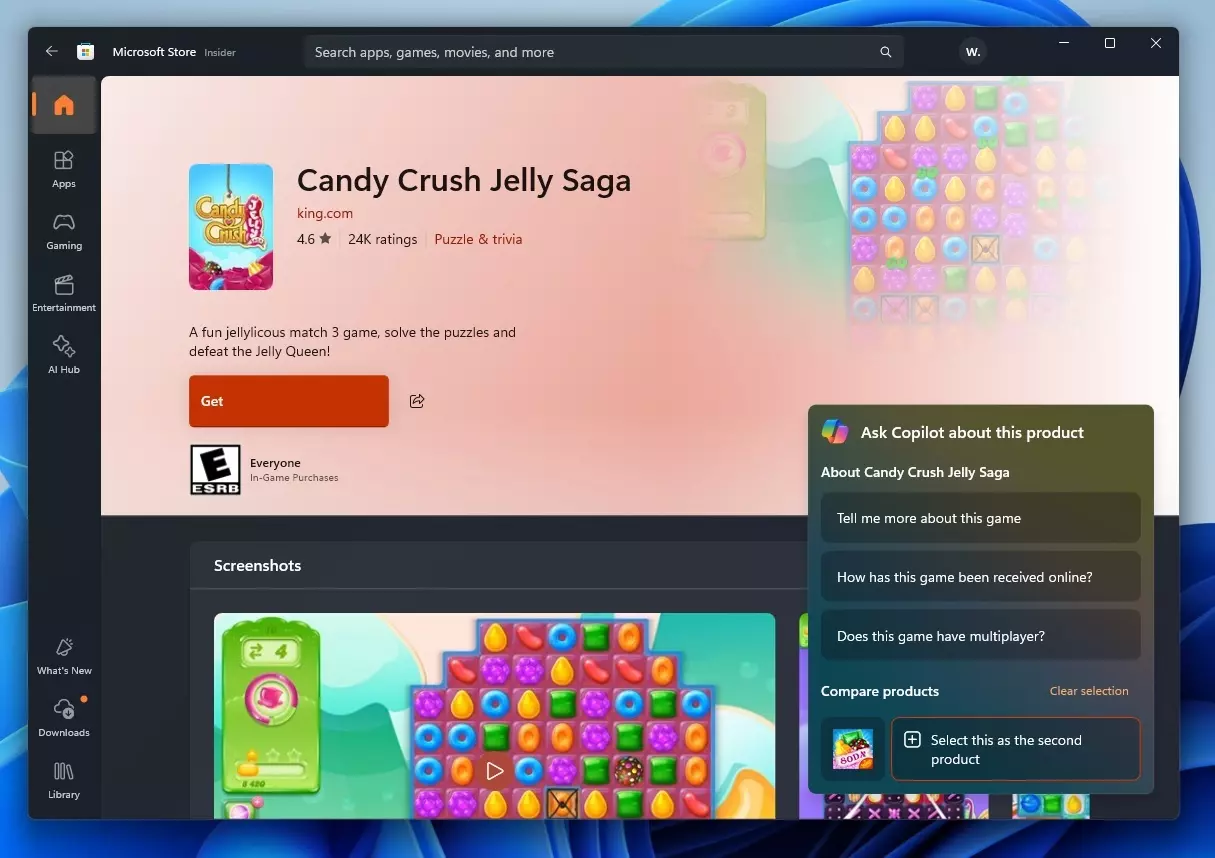The image size is (1215, 858).
Task: Click the Microsoft Store logo icon
Action: (x=86, y=52)
